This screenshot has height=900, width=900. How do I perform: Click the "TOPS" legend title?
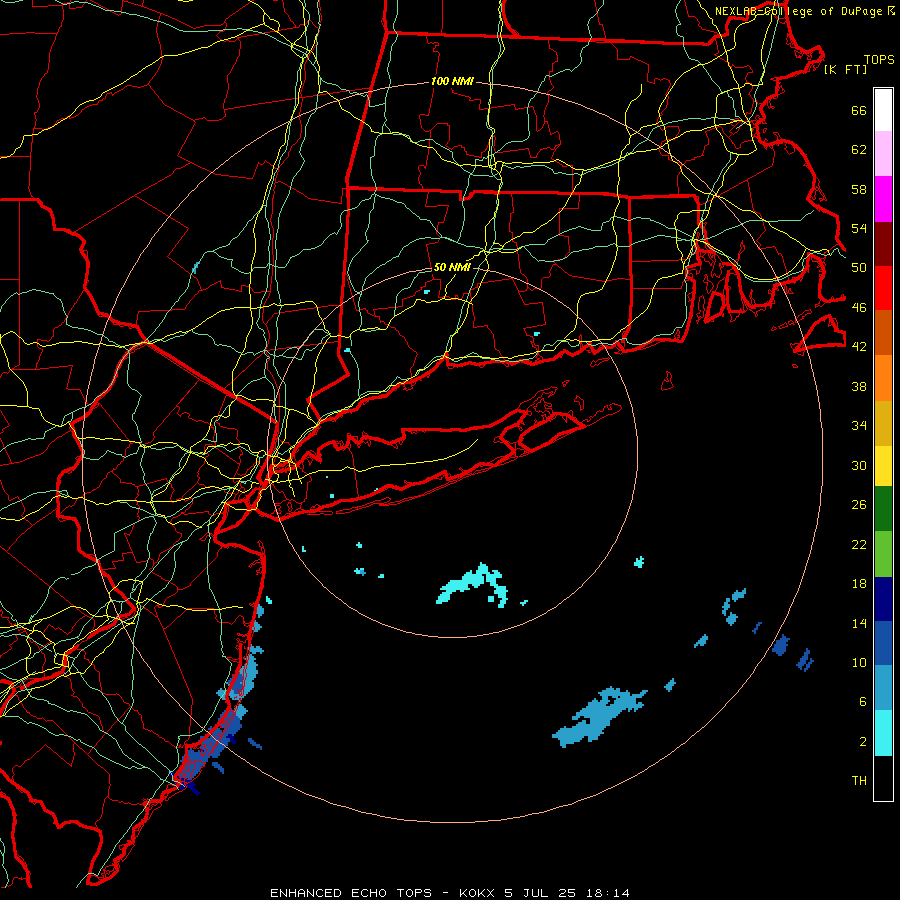coord(879,60)
